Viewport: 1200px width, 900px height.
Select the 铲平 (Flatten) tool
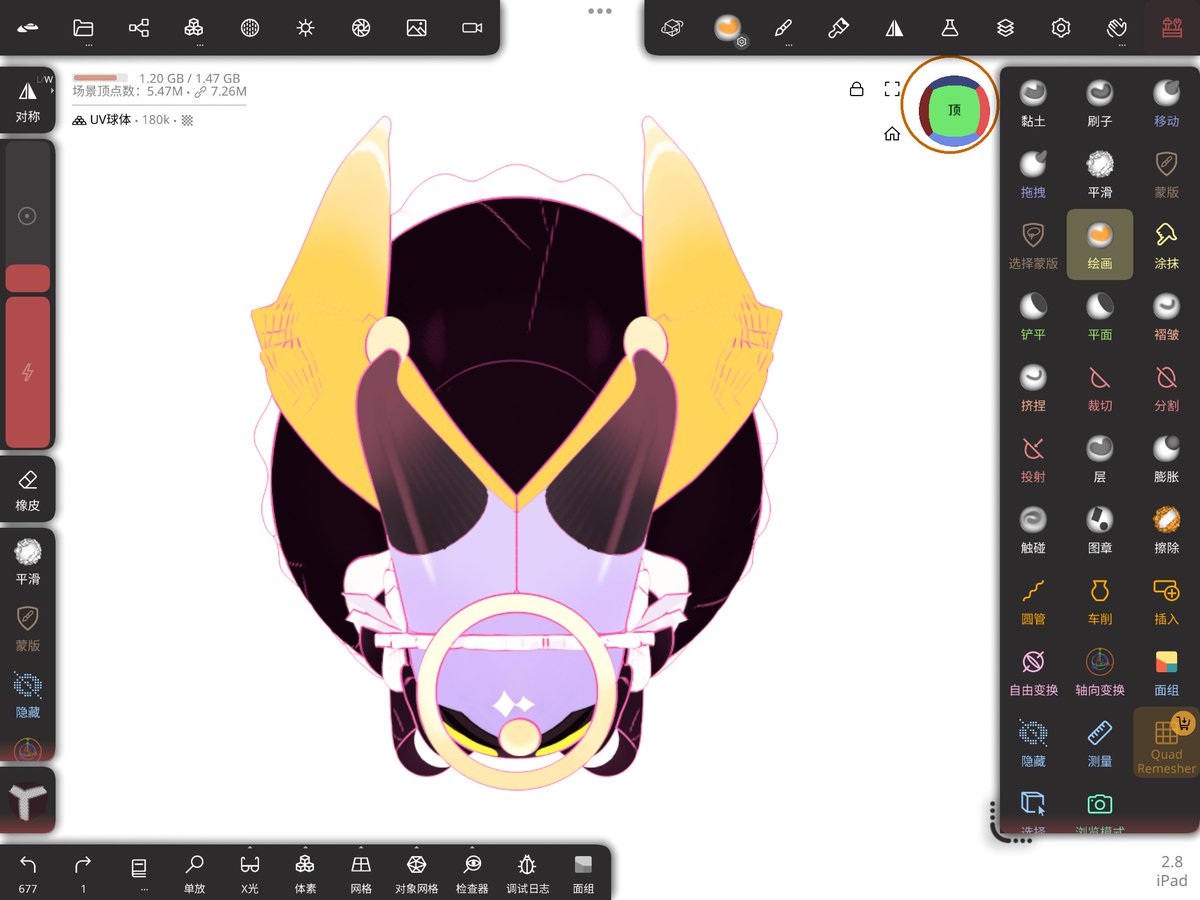click(x=1033, y=315)
